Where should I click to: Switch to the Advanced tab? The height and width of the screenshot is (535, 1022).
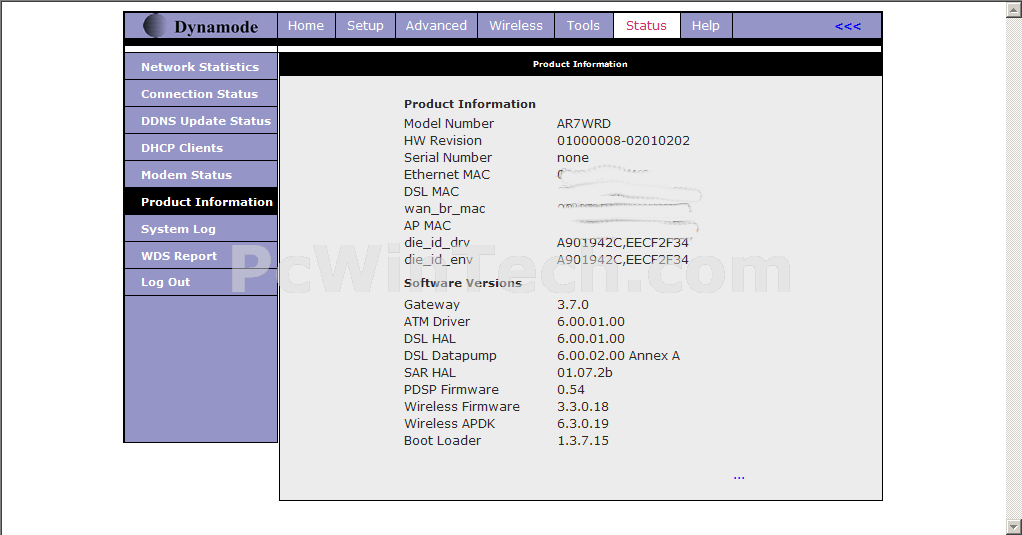pyautogui.click(x=436, y=25)
